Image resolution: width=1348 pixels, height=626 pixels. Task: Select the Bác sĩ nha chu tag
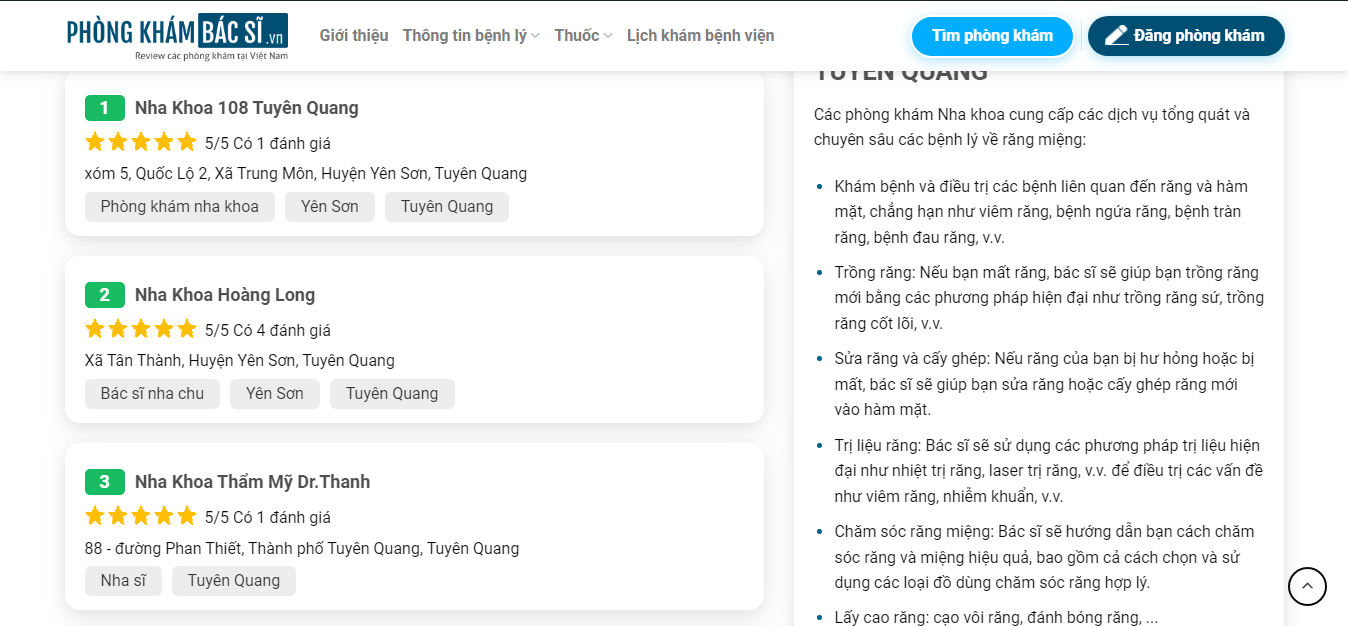pos(152,394)
